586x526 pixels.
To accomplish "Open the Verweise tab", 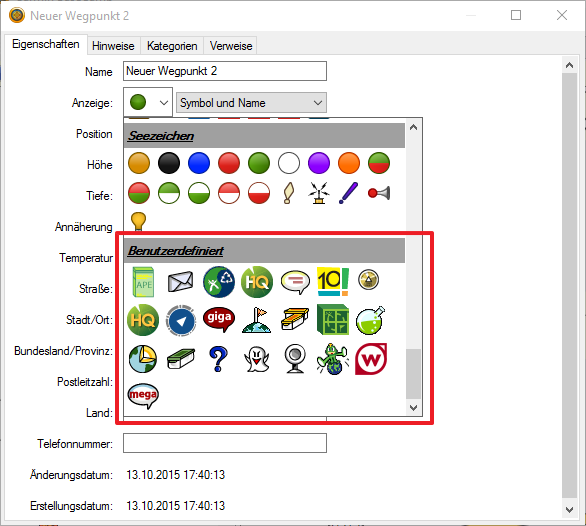I will click(231, 46).
